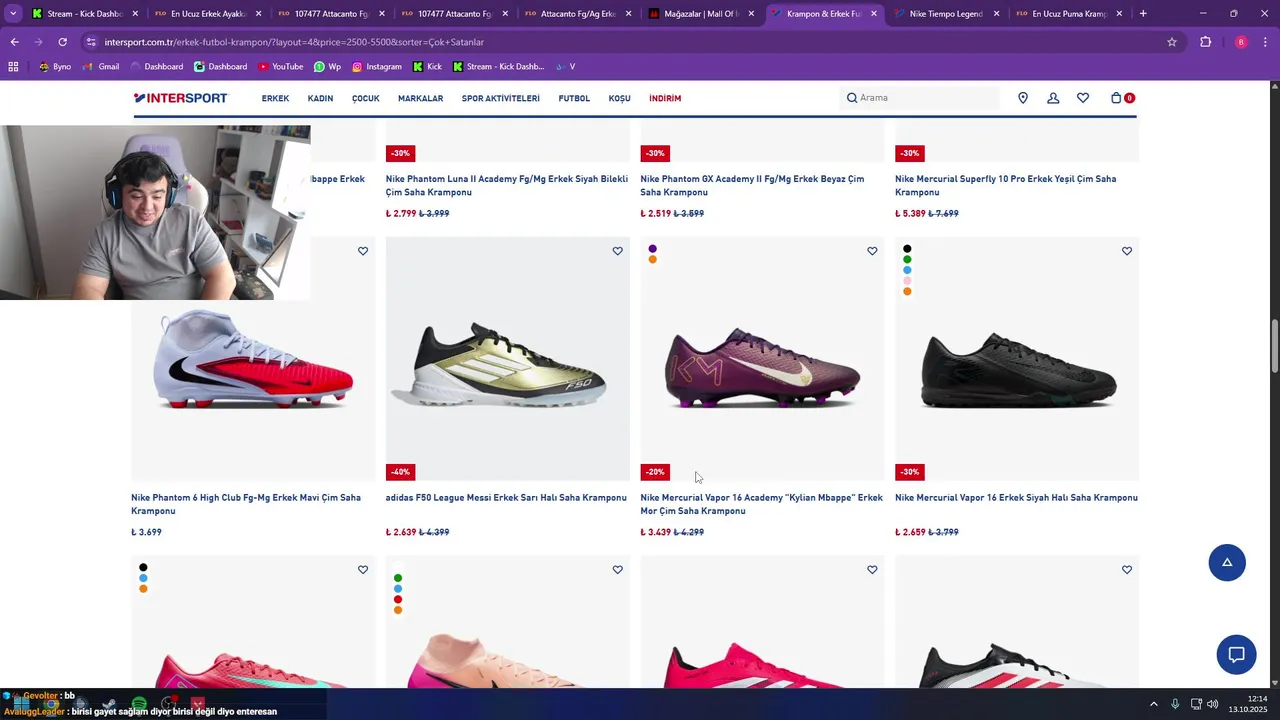Bookmark this page with the star icon
1280x720 pixels.
click(x=1172, y=42)
